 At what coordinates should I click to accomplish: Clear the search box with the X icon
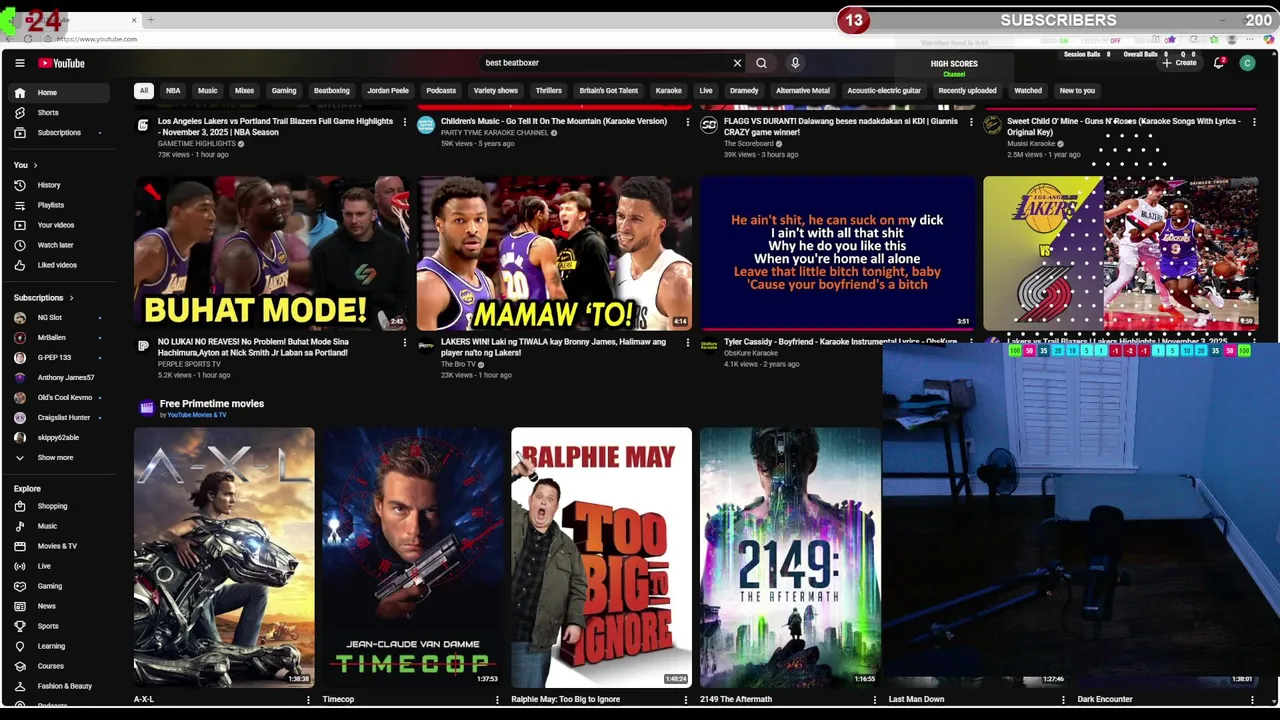(737, 63)
